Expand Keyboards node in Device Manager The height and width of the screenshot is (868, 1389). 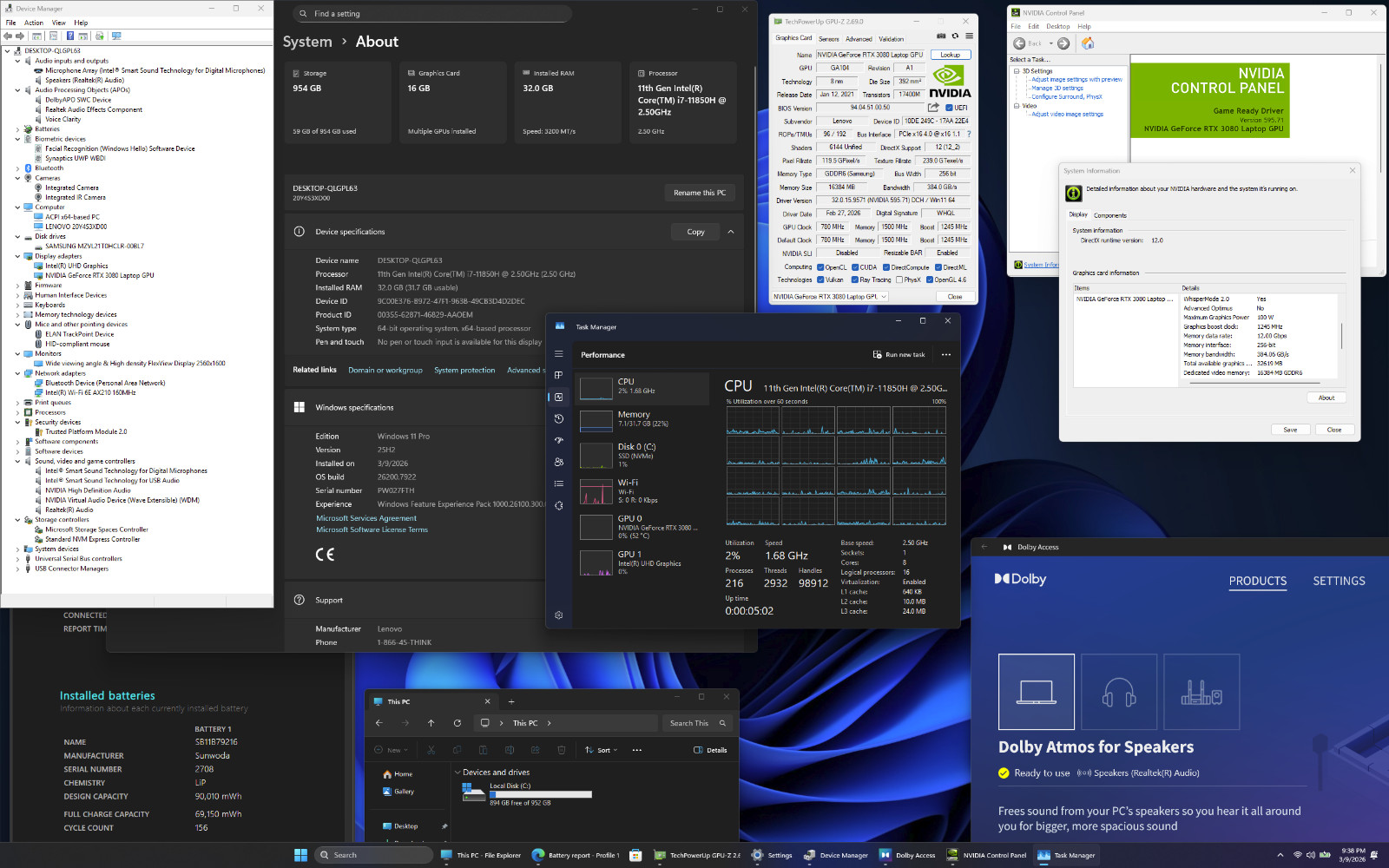point(17,305)
